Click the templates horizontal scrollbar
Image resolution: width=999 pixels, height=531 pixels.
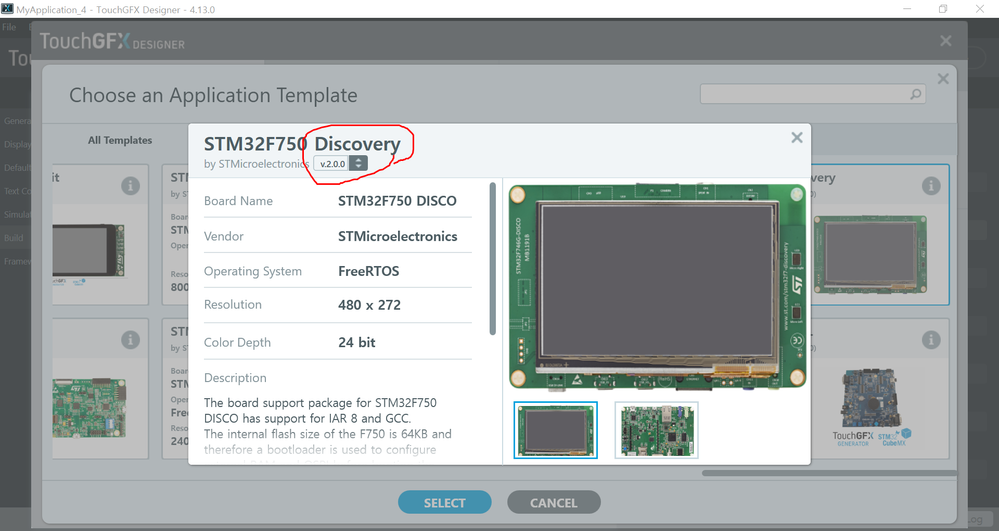(829, 473)
